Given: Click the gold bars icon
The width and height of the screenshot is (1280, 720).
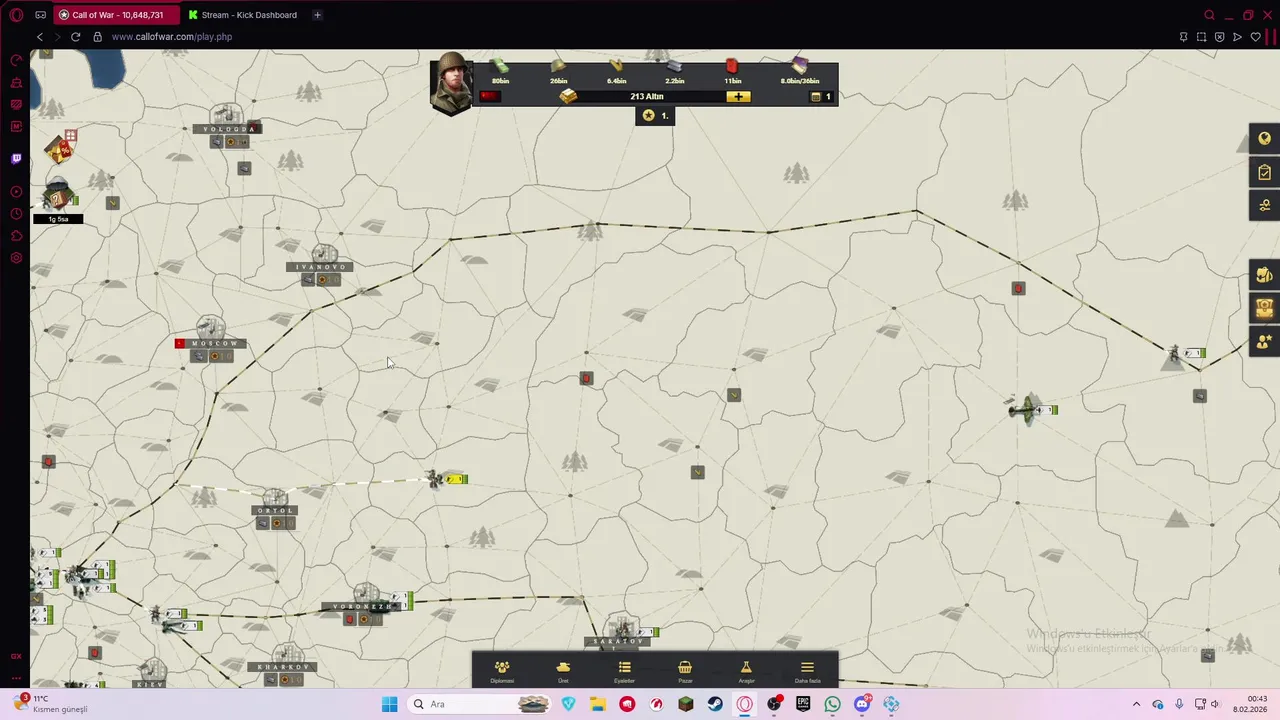Looking at the screenshot, I should click(568, 97).
